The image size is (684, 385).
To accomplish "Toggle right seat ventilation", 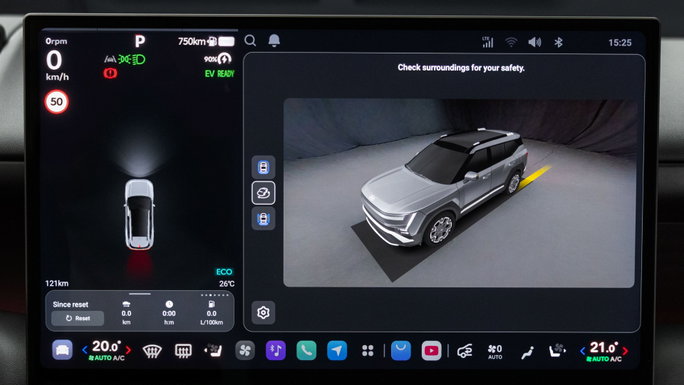I will coord(557,351).
